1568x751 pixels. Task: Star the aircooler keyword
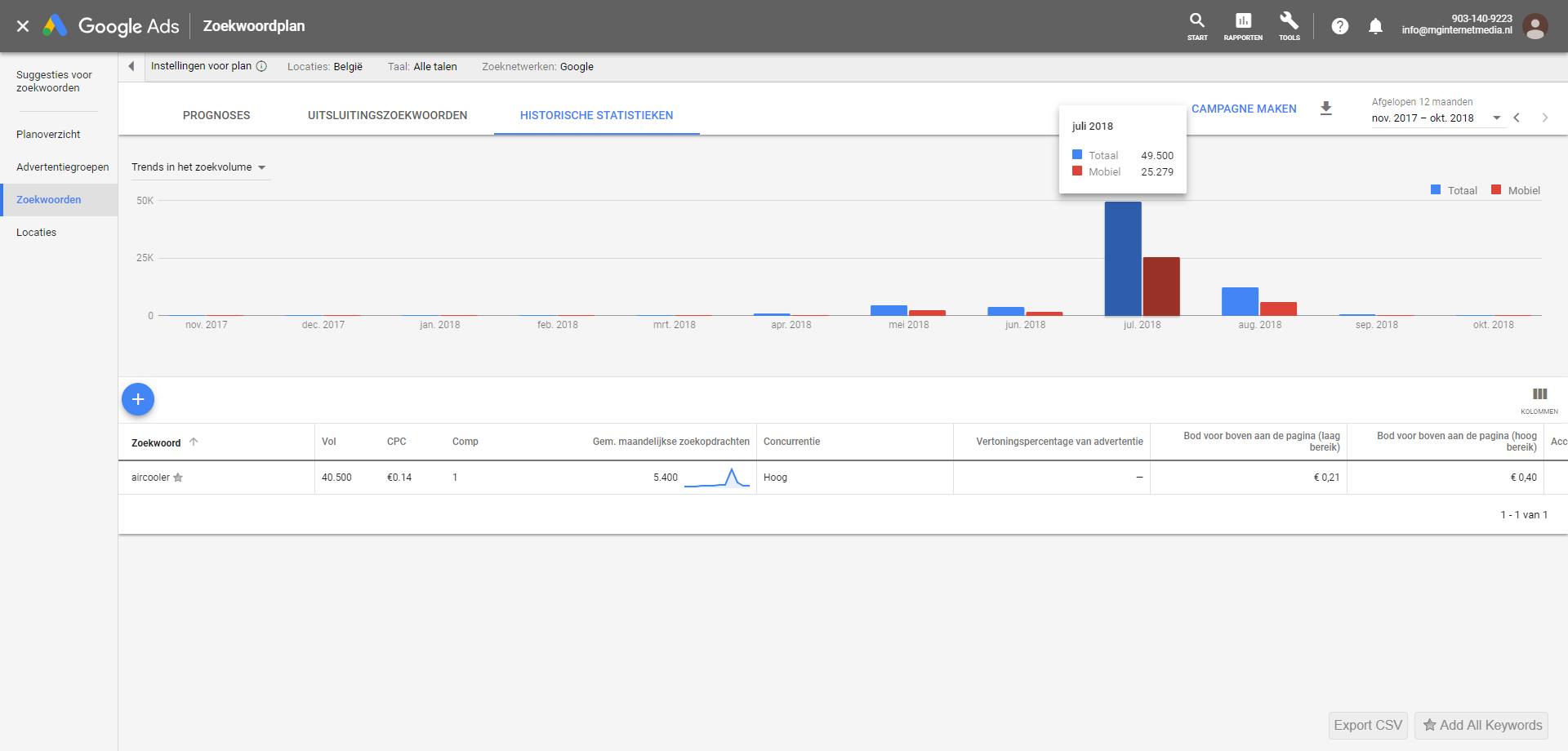click(x=178, y=478)
